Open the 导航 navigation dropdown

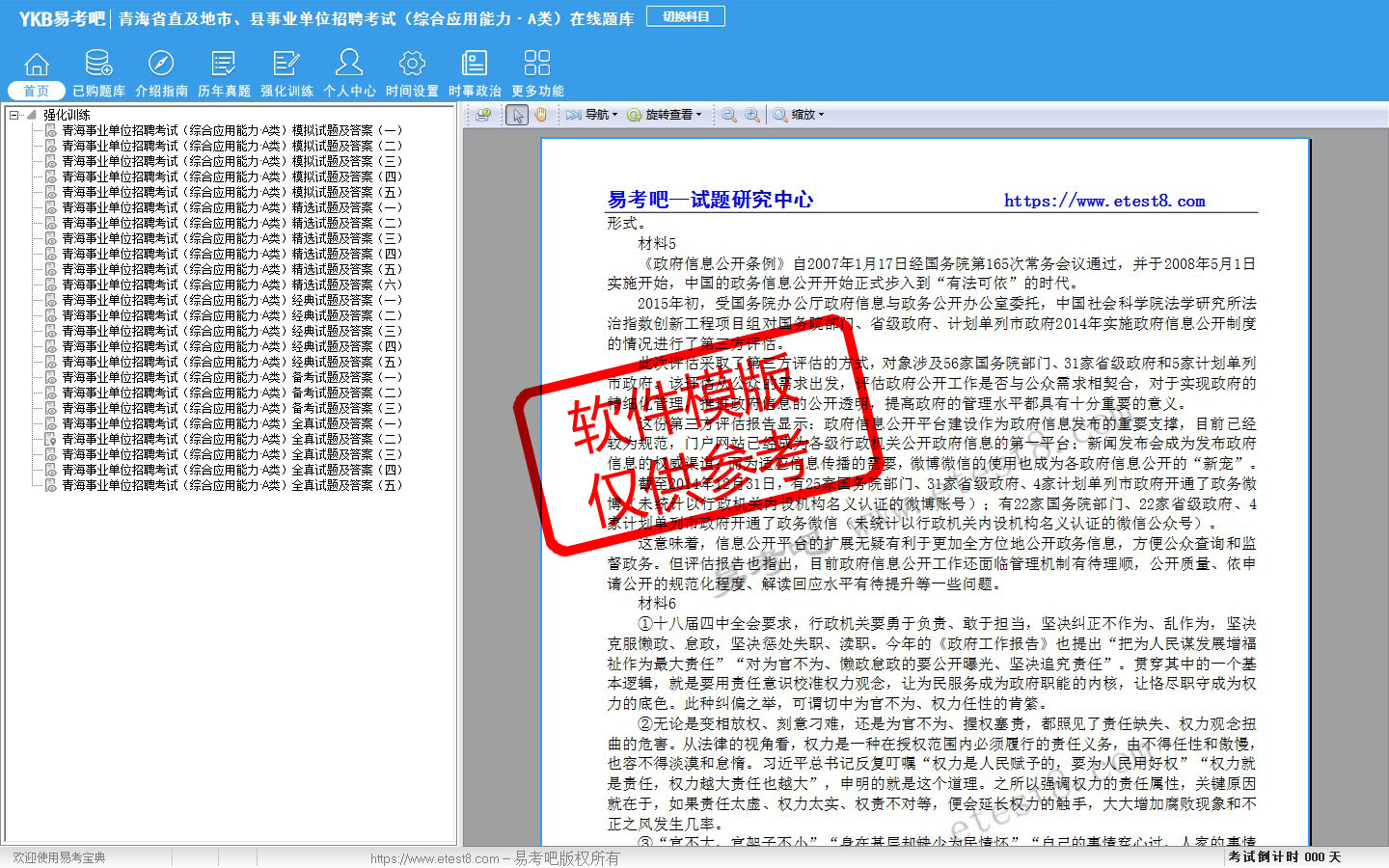592,115
